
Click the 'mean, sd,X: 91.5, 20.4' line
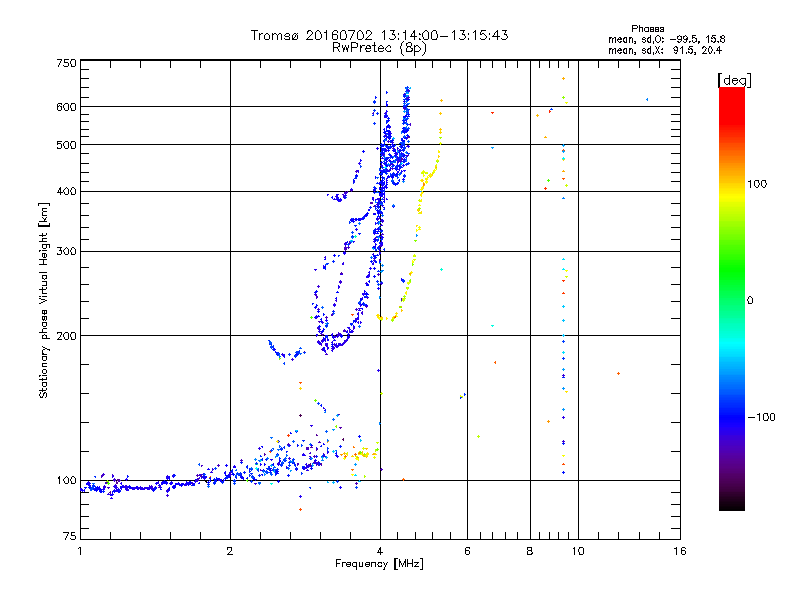665,51
